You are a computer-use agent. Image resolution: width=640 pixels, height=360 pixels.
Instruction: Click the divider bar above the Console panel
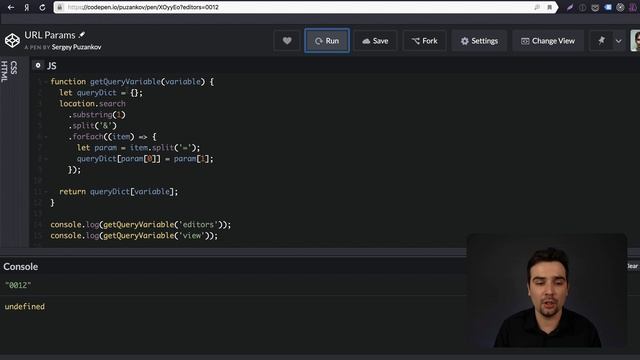[x=233, y=252]
